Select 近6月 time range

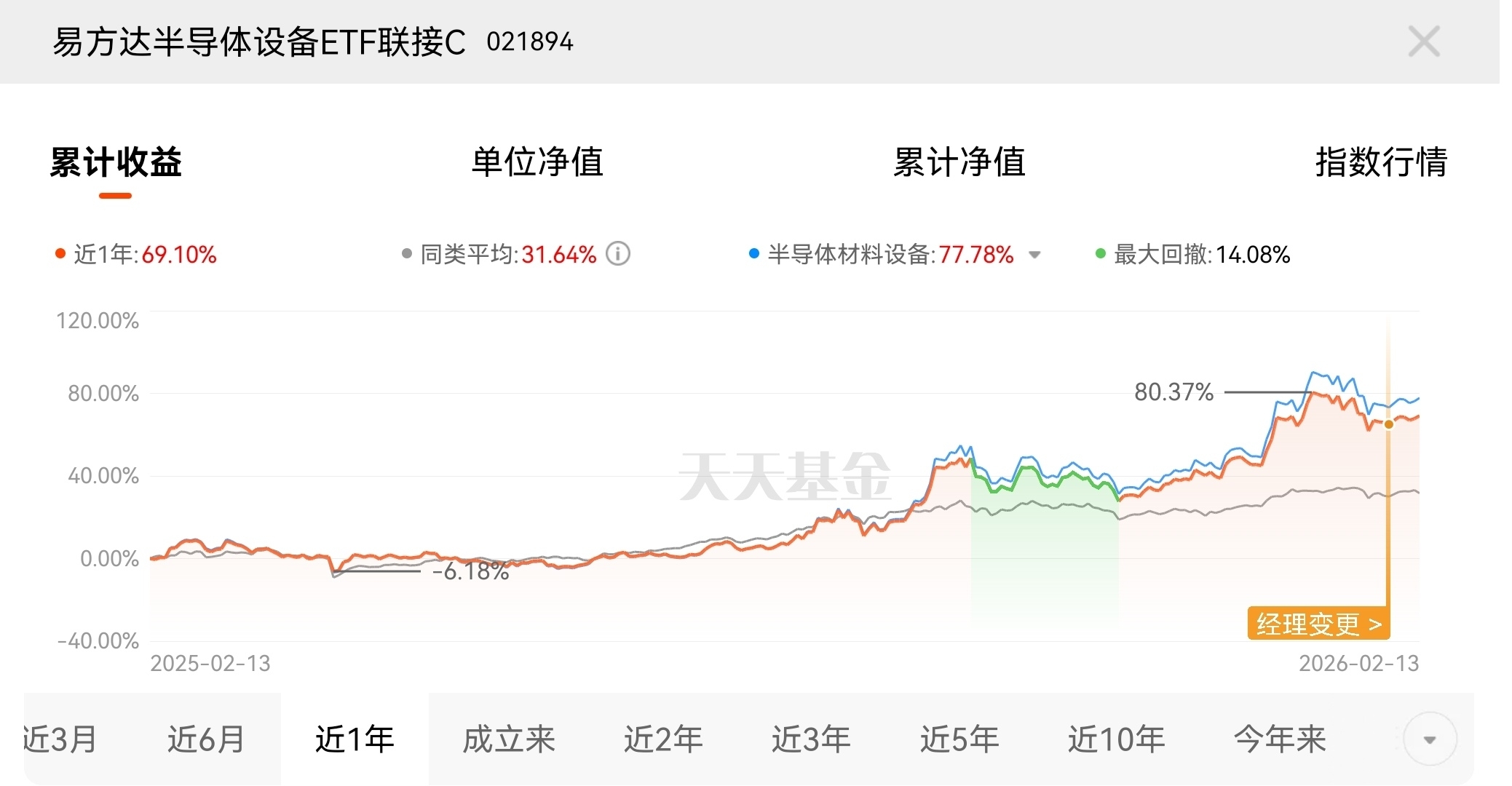click(x=206, y=739)
